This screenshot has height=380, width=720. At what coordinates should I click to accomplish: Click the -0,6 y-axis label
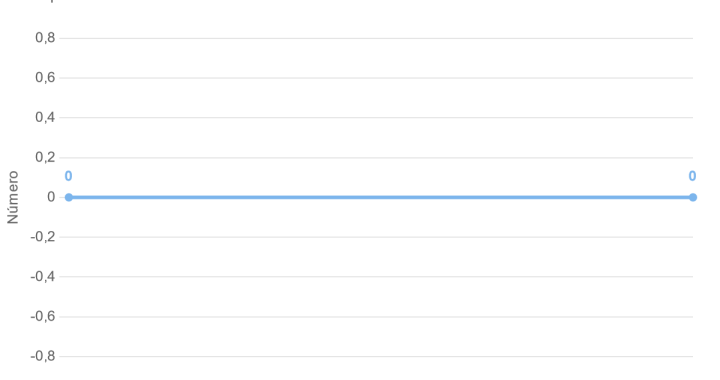(x=43, y=316)
